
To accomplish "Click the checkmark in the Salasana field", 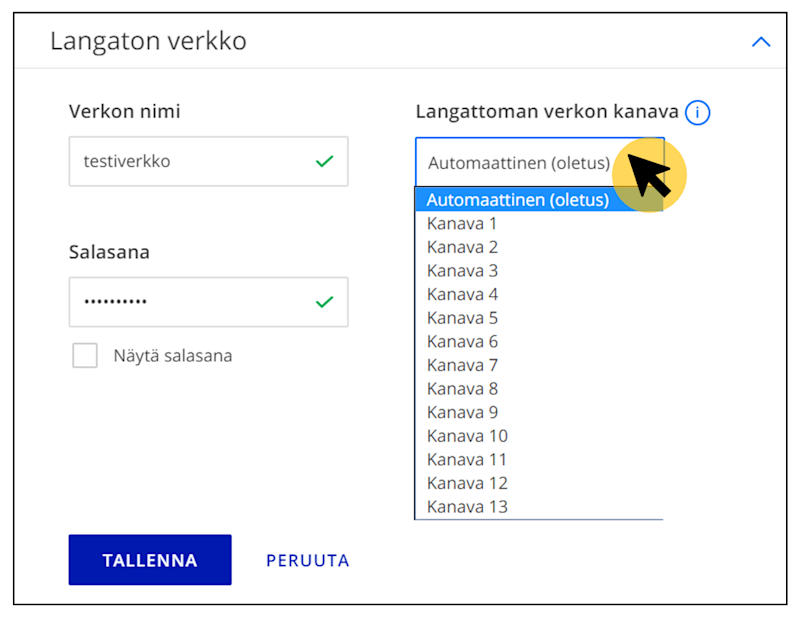I will tap(324, 302).
